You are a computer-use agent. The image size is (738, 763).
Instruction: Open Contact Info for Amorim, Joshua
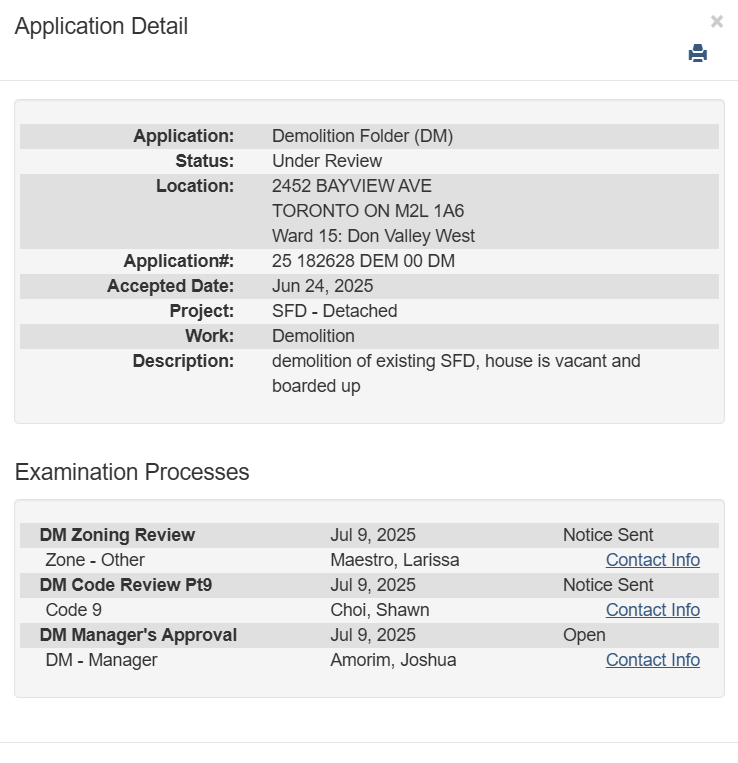652,660
